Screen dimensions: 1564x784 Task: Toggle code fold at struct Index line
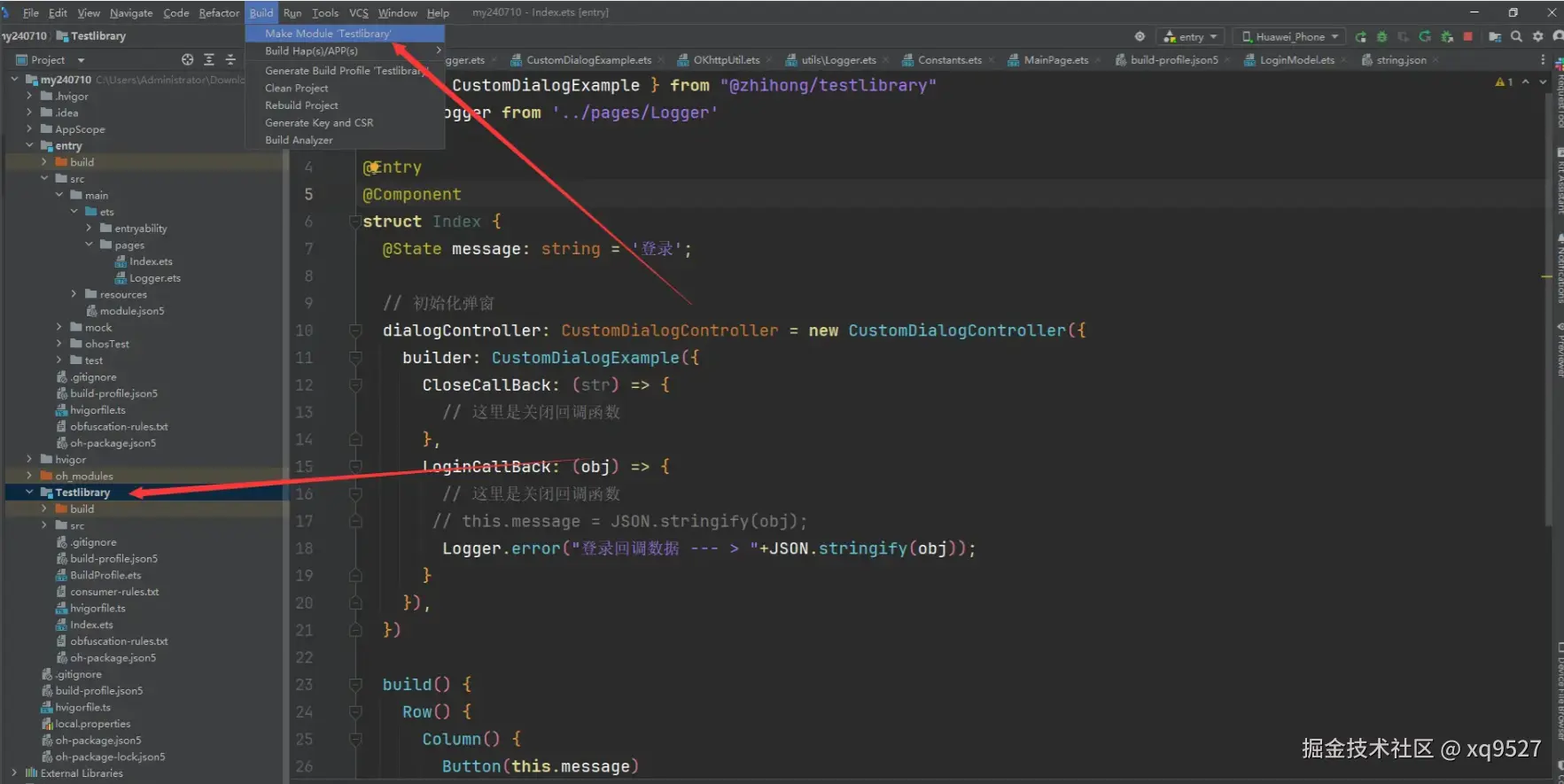[x=355, y=221]
